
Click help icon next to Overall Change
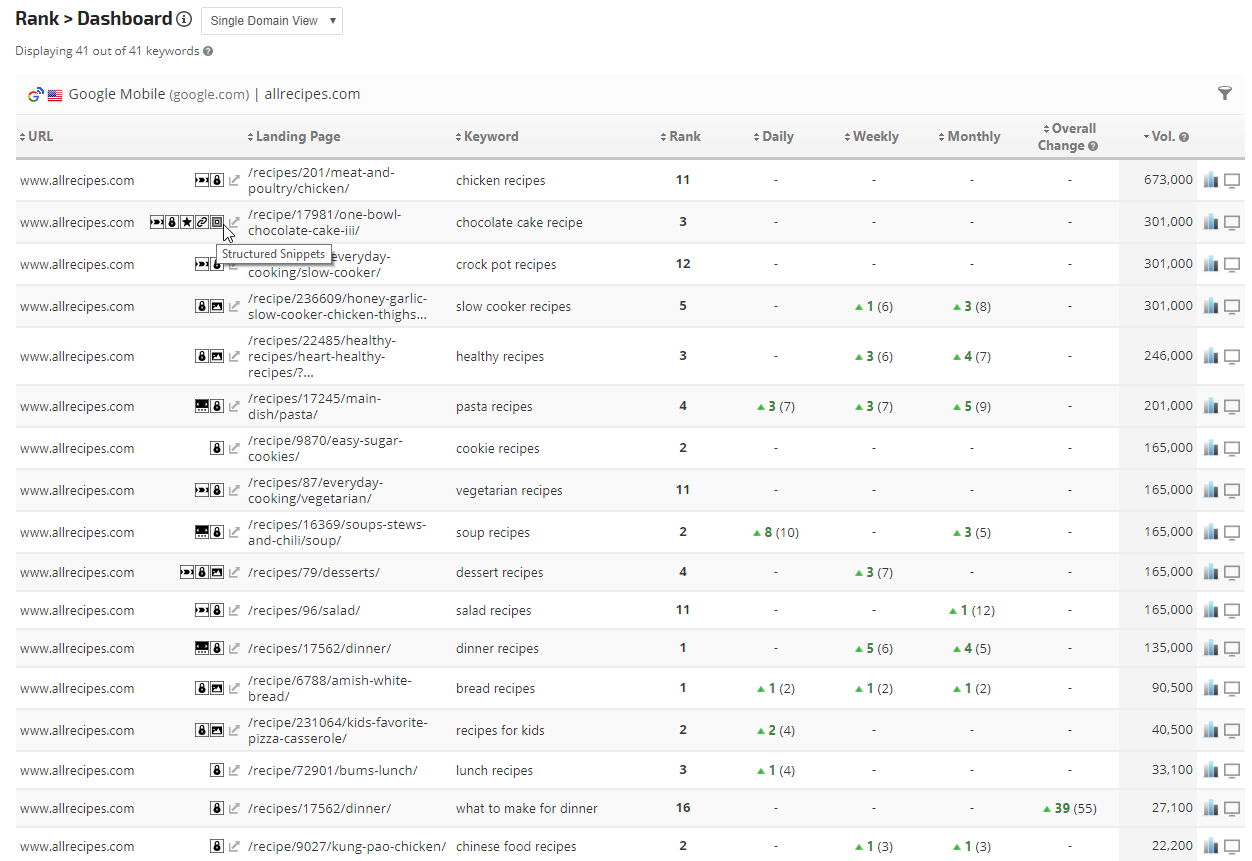tap(1093, 146)
